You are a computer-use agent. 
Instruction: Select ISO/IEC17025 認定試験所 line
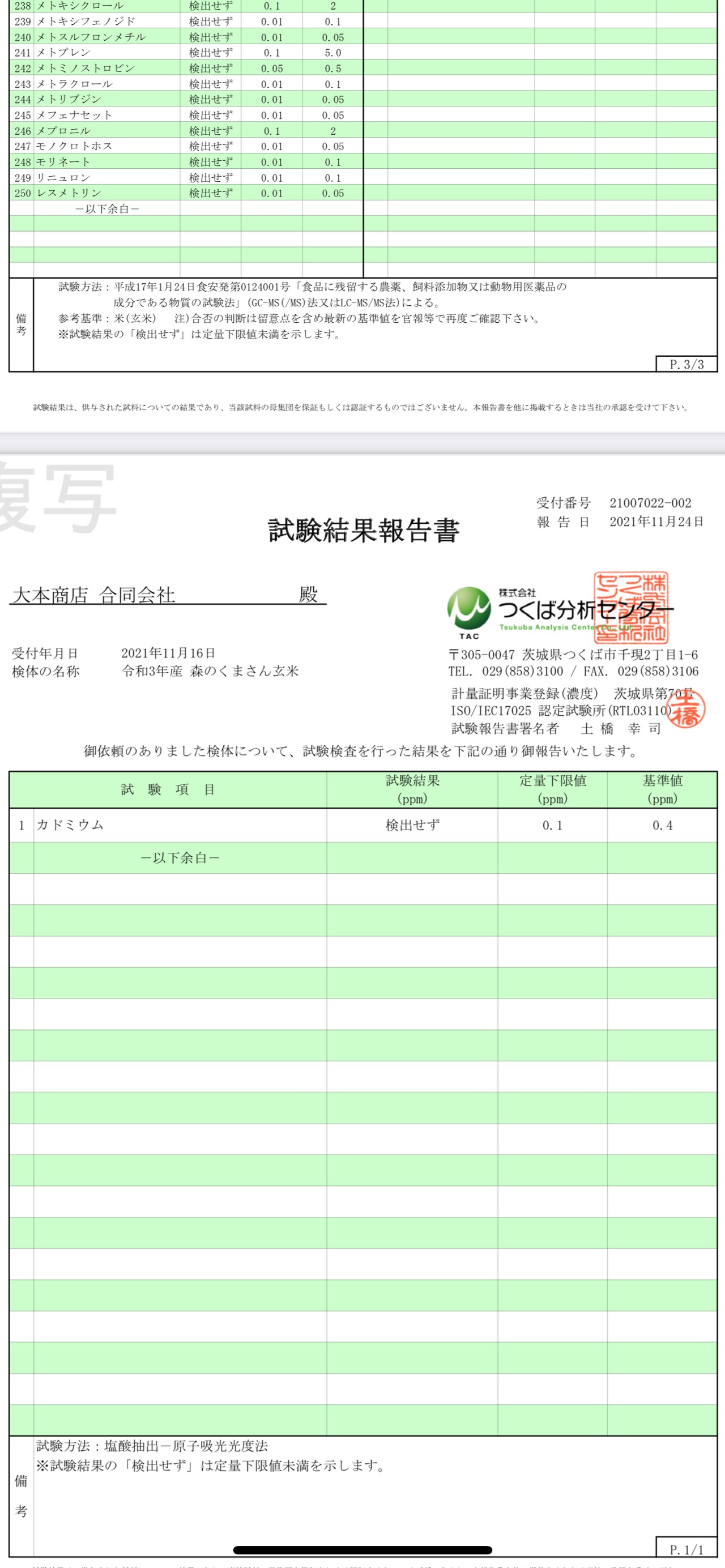(x=561, y=711)
